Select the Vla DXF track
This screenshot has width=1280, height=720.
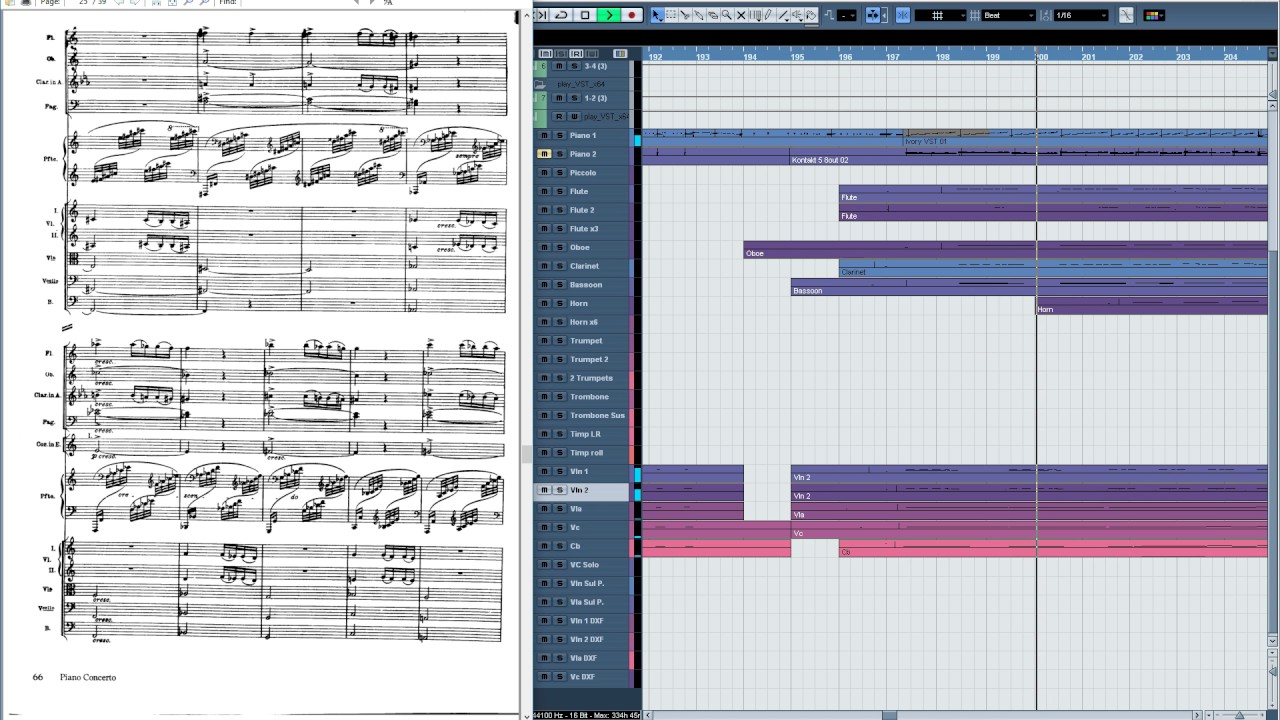point(584,658)
